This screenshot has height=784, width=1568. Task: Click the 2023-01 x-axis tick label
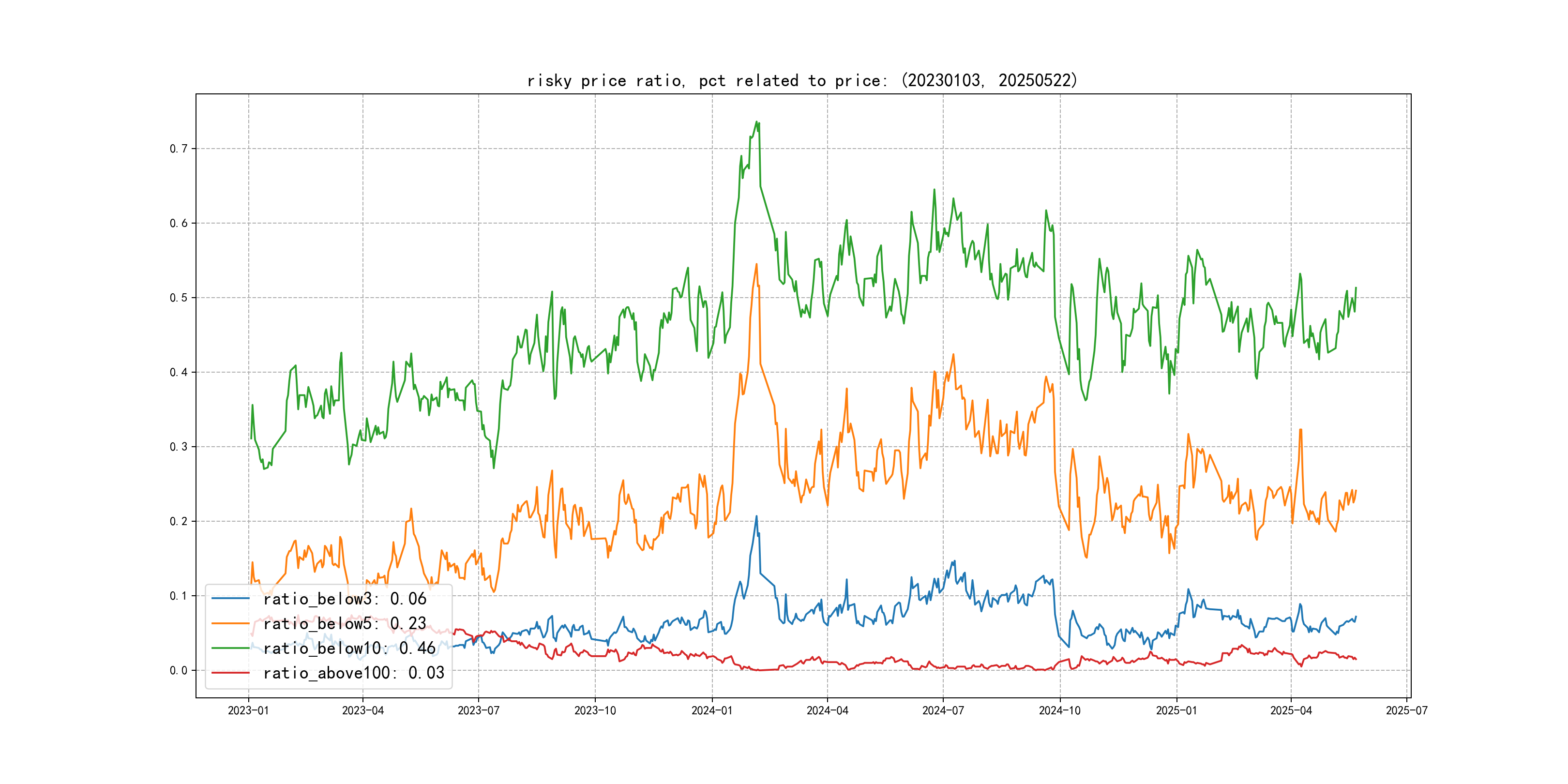click(248, 710)
